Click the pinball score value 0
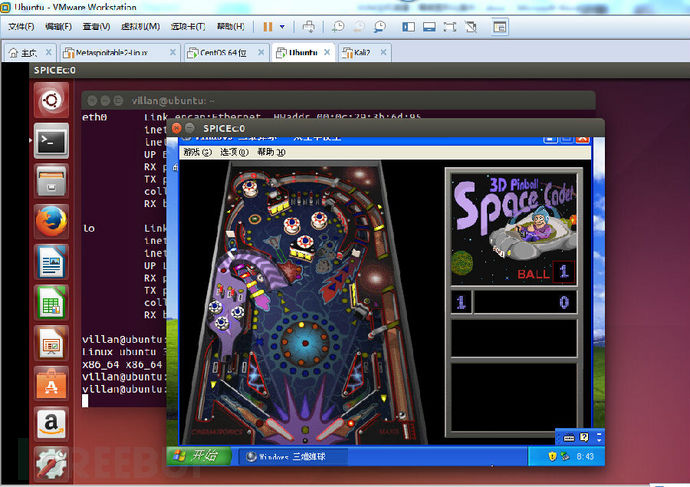 click(564, 302)
